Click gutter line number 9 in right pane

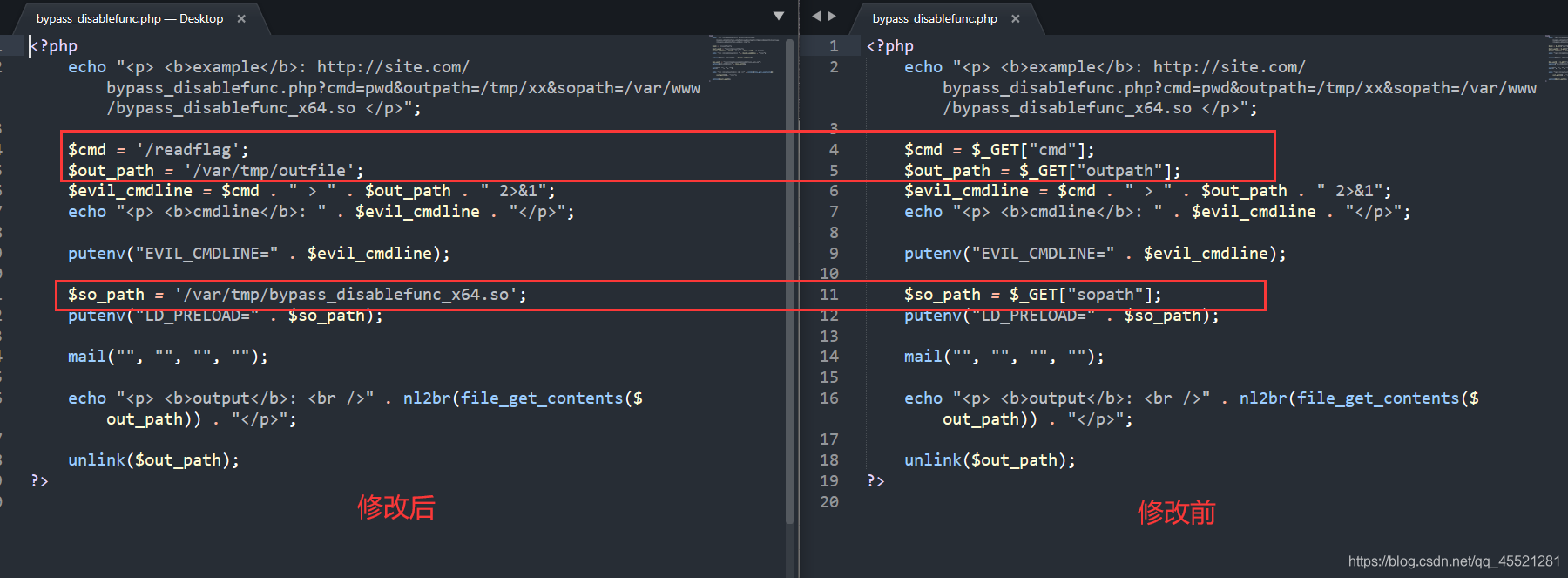click(x=834, y=254)
